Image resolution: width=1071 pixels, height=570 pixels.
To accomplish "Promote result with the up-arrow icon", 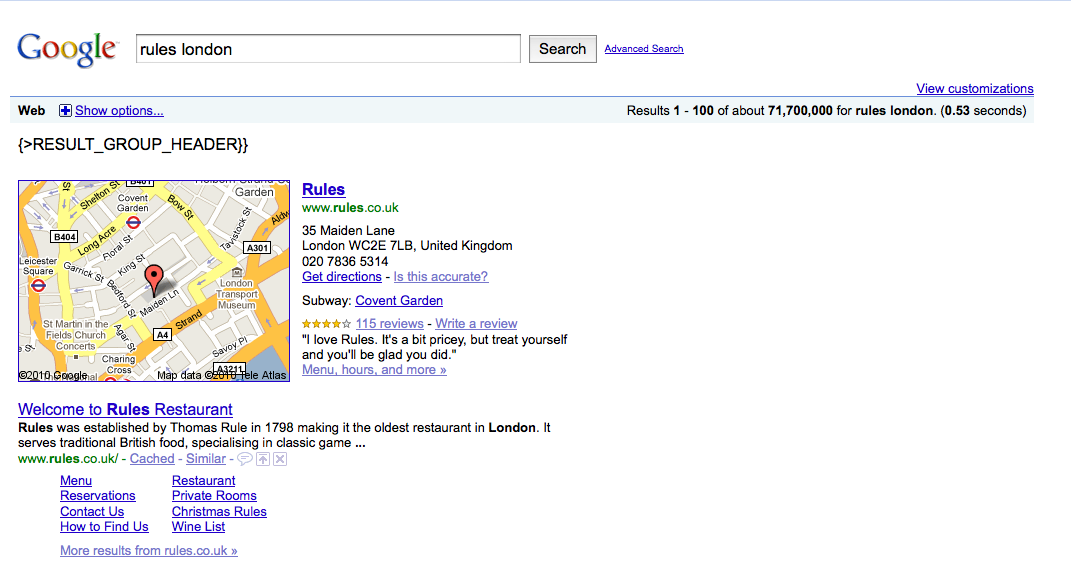I will coord(262,459).
